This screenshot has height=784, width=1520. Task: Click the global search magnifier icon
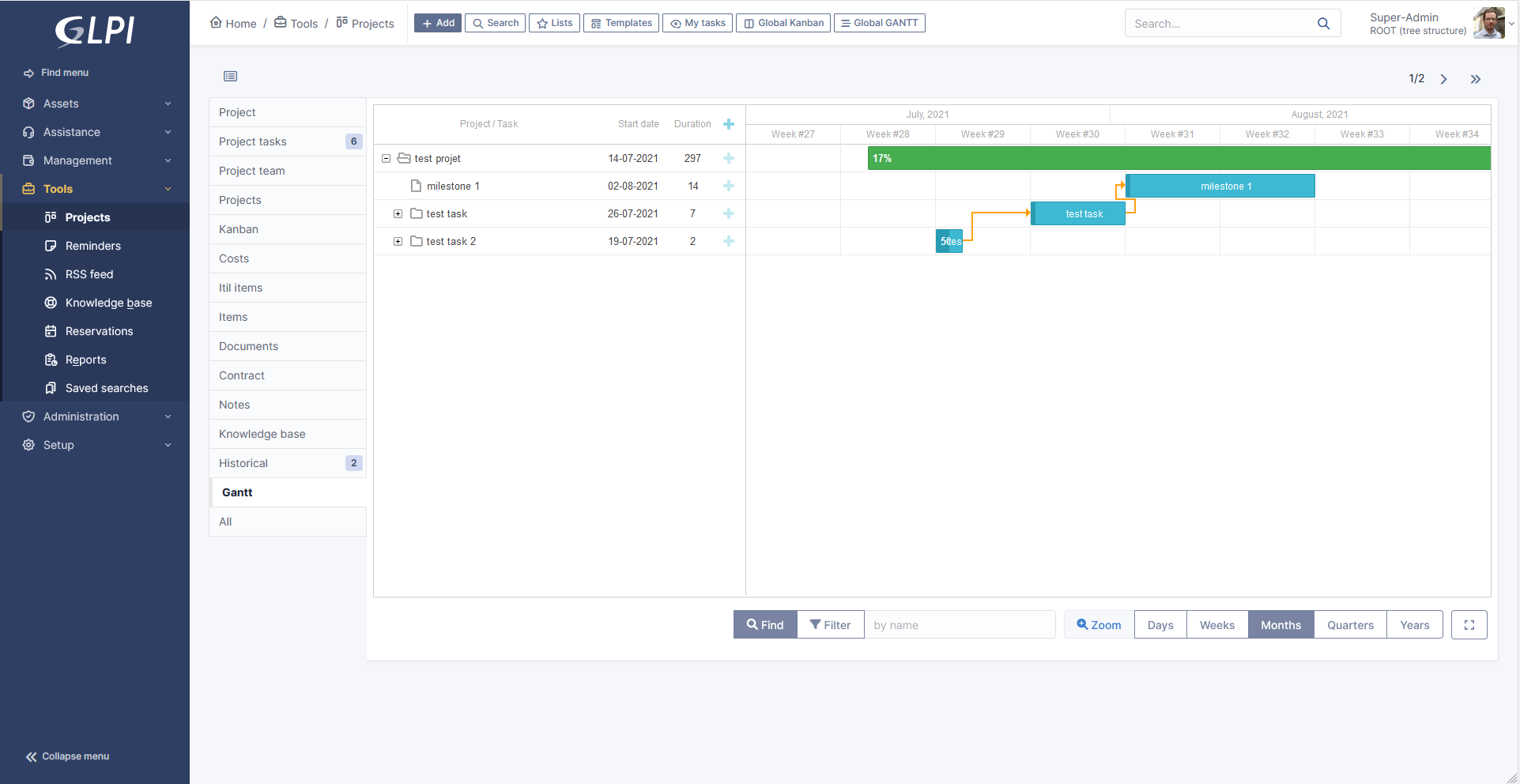point(1323,24)
